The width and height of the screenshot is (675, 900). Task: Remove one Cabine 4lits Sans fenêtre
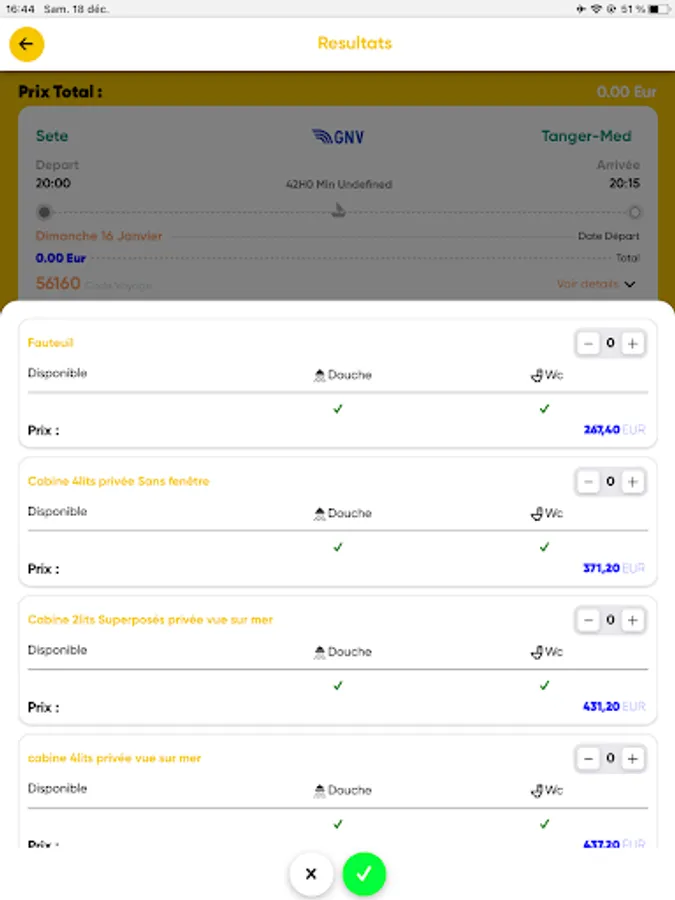(588, 482)
